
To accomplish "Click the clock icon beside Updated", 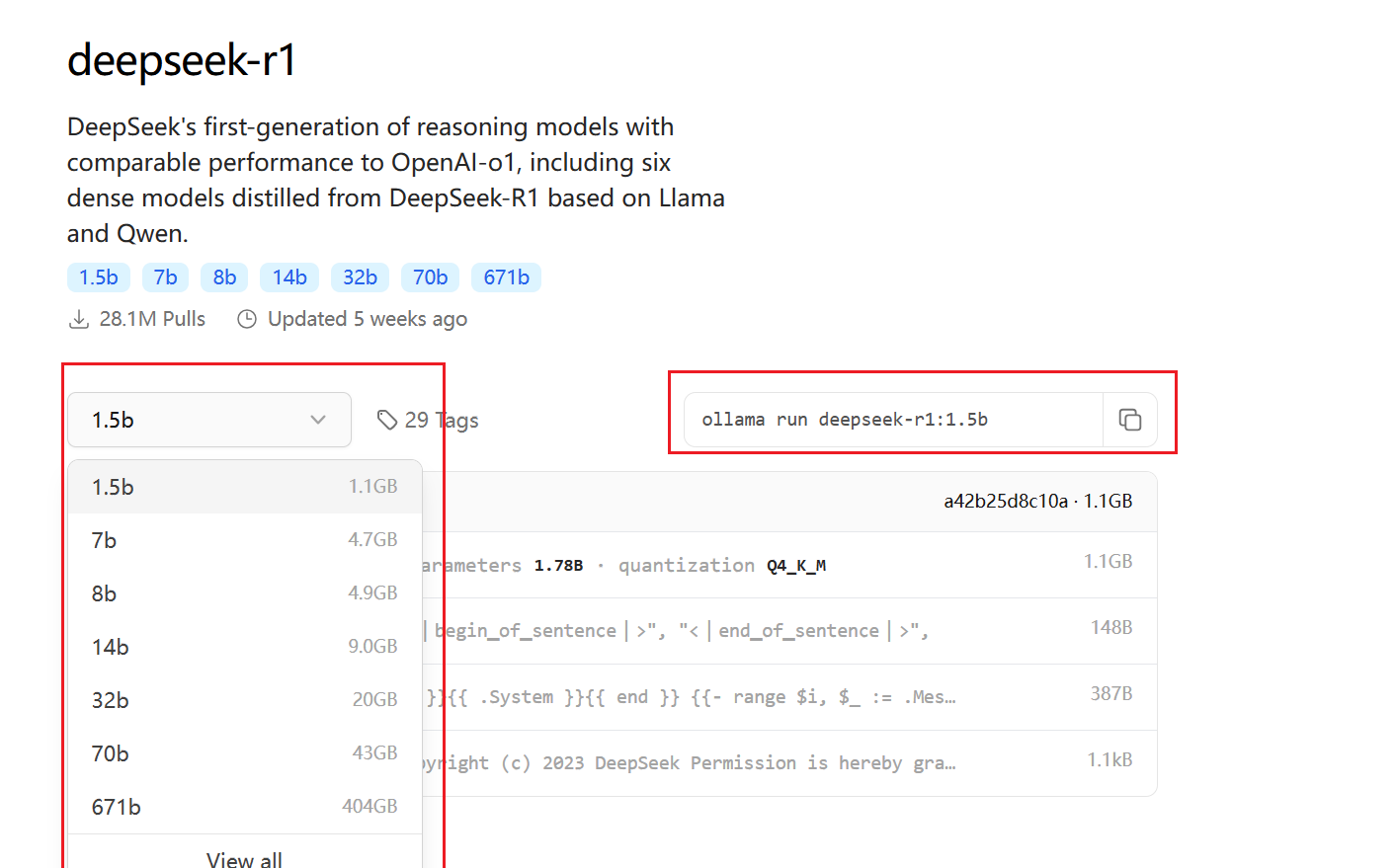I will click(x=247, y=320).
